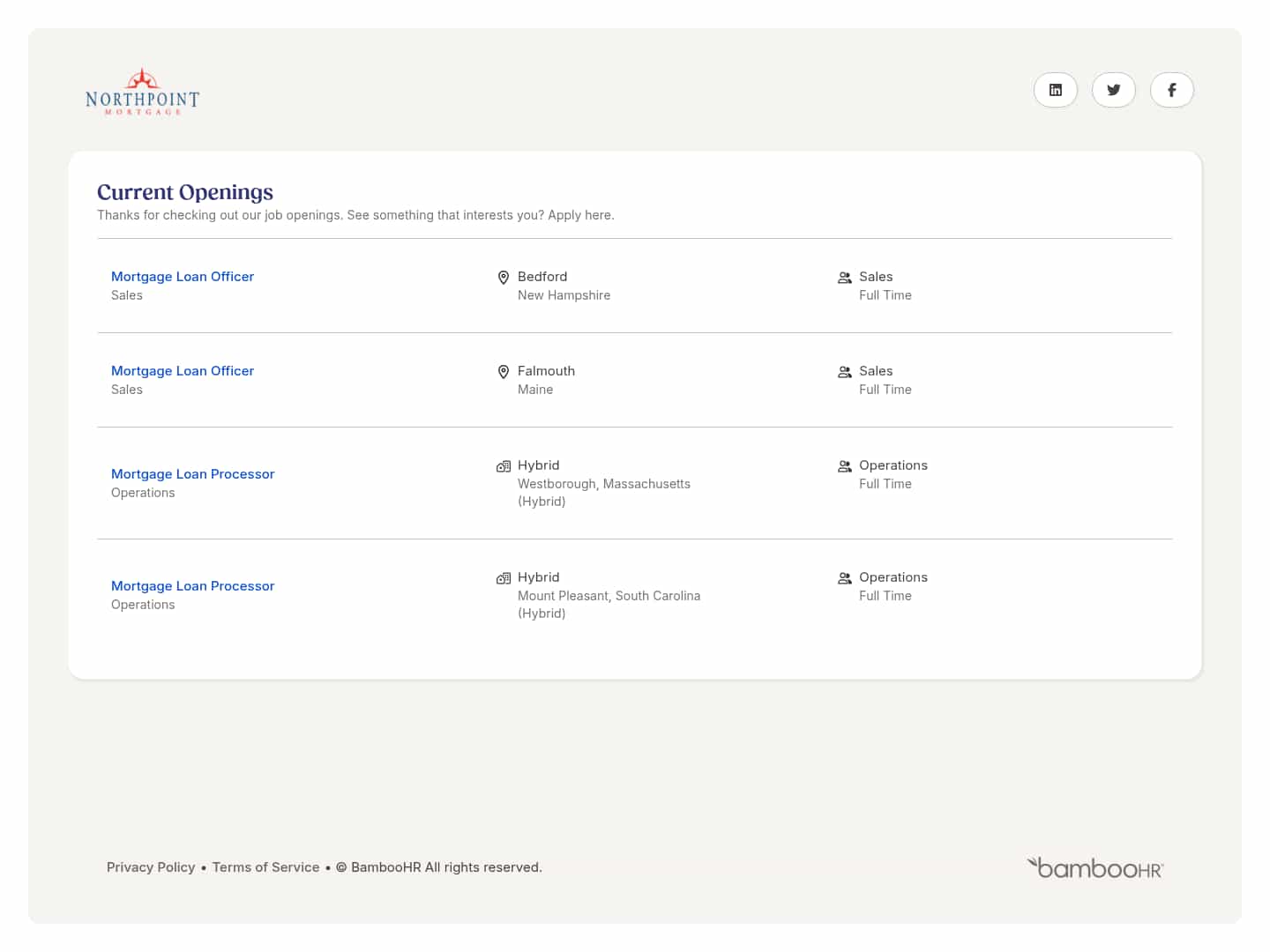The image size is (1270, 952).
Task: Open the Facebook social icon
Action: [x=1171, y=90]
